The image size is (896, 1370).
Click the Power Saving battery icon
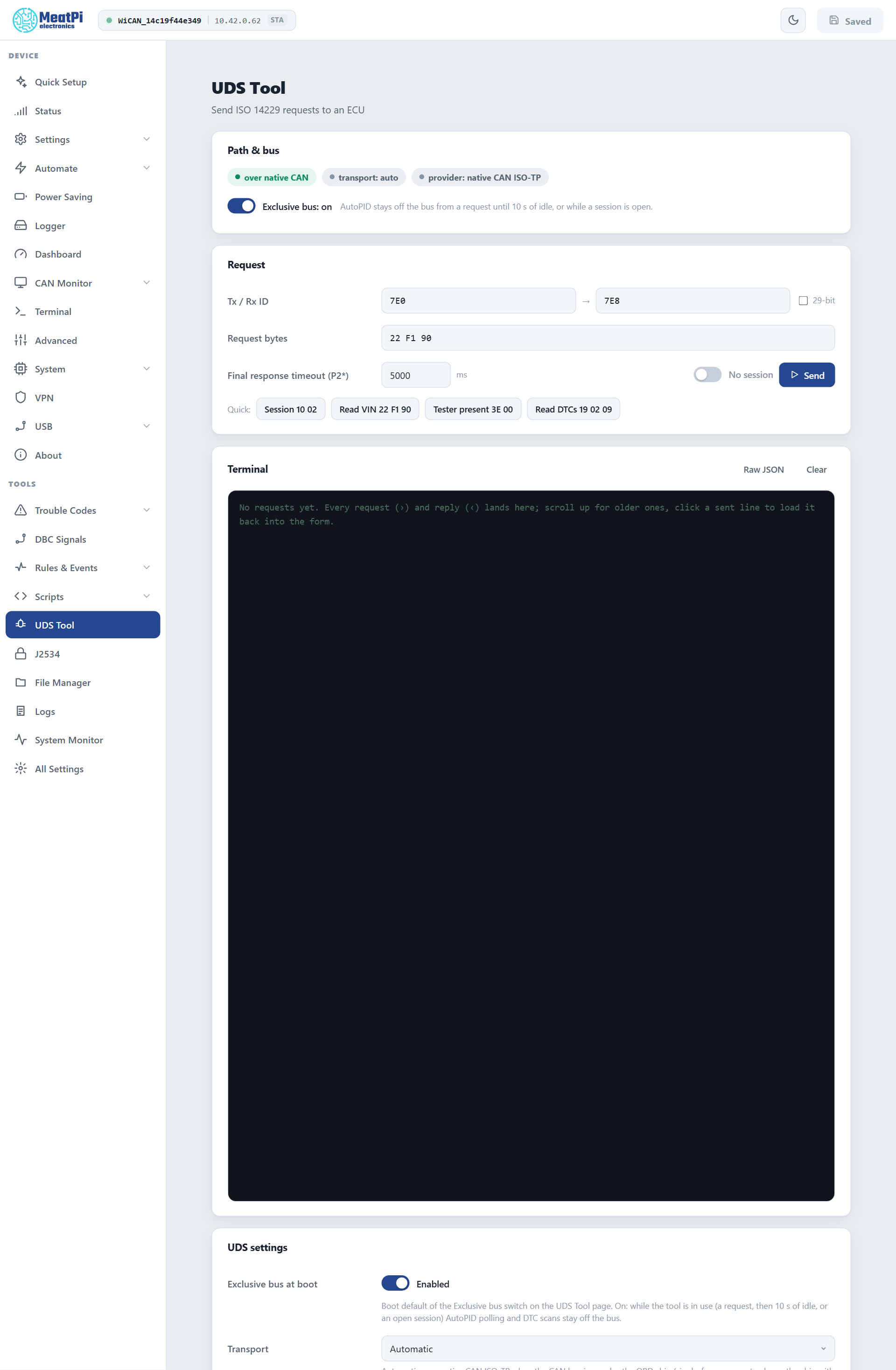coord(21,197)
